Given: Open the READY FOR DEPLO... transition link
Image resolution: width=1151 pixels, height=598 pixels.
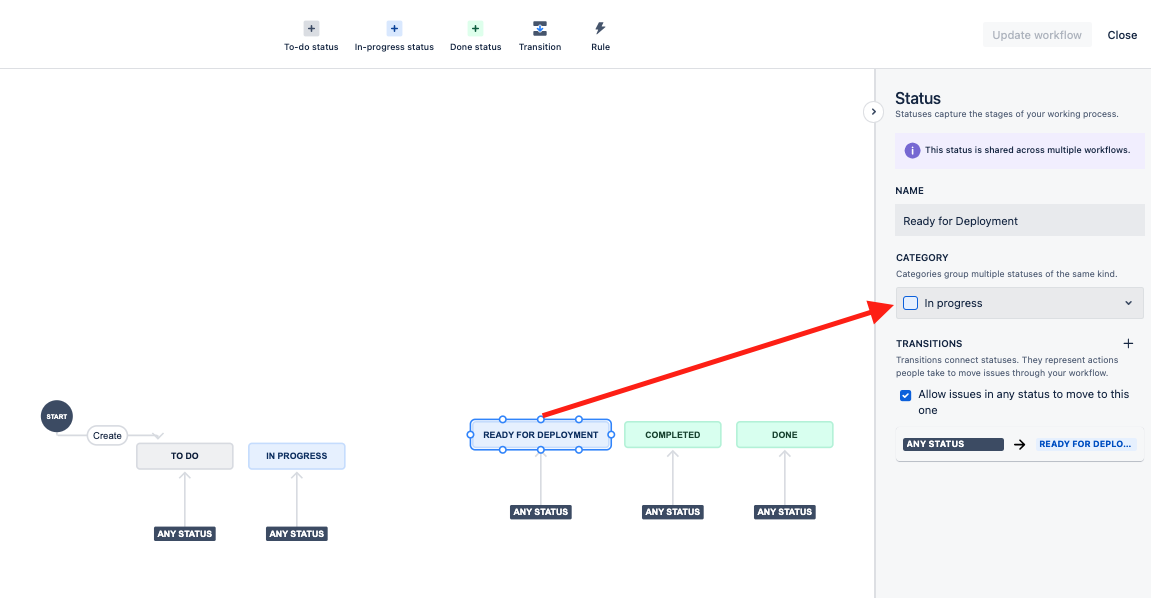Looking at the screenshot, I should coord(1086,444).
